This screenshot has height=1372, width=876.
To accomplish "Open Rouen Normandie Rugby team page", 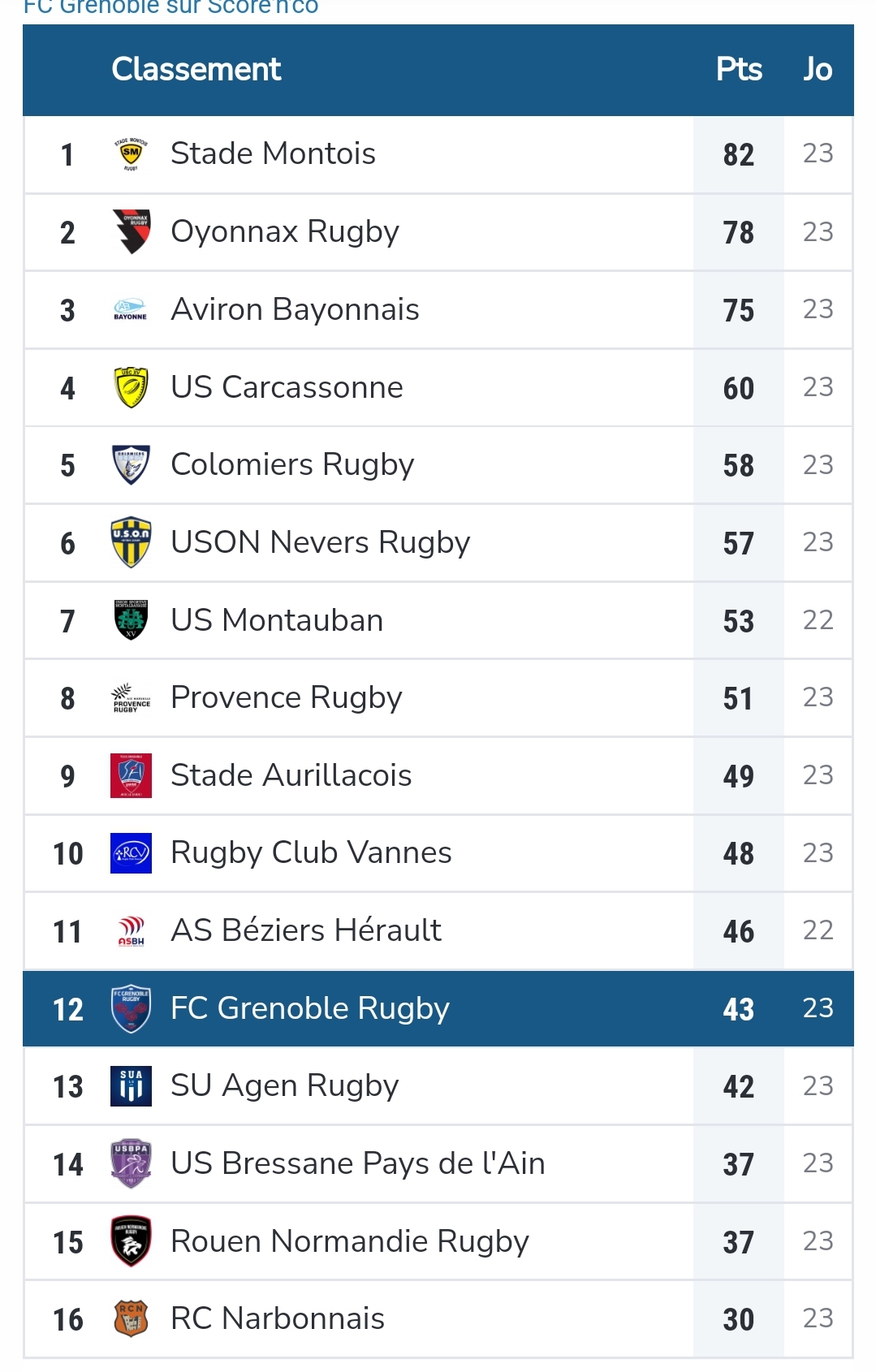I will pyautogui.click(x=350, y=1241).
